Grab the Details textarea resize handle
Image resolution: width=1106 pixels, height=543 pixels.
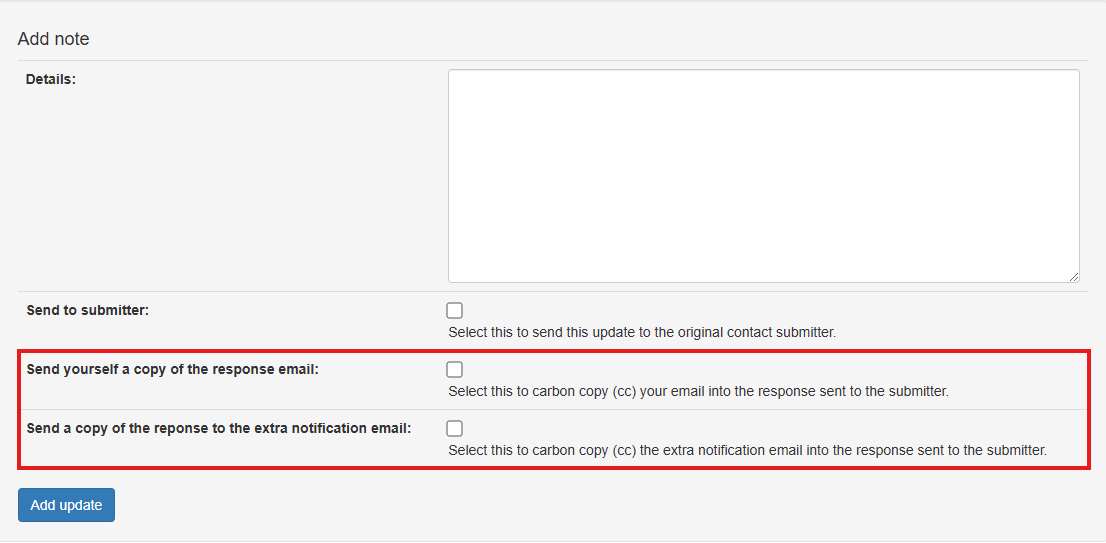pos(1073,276)
